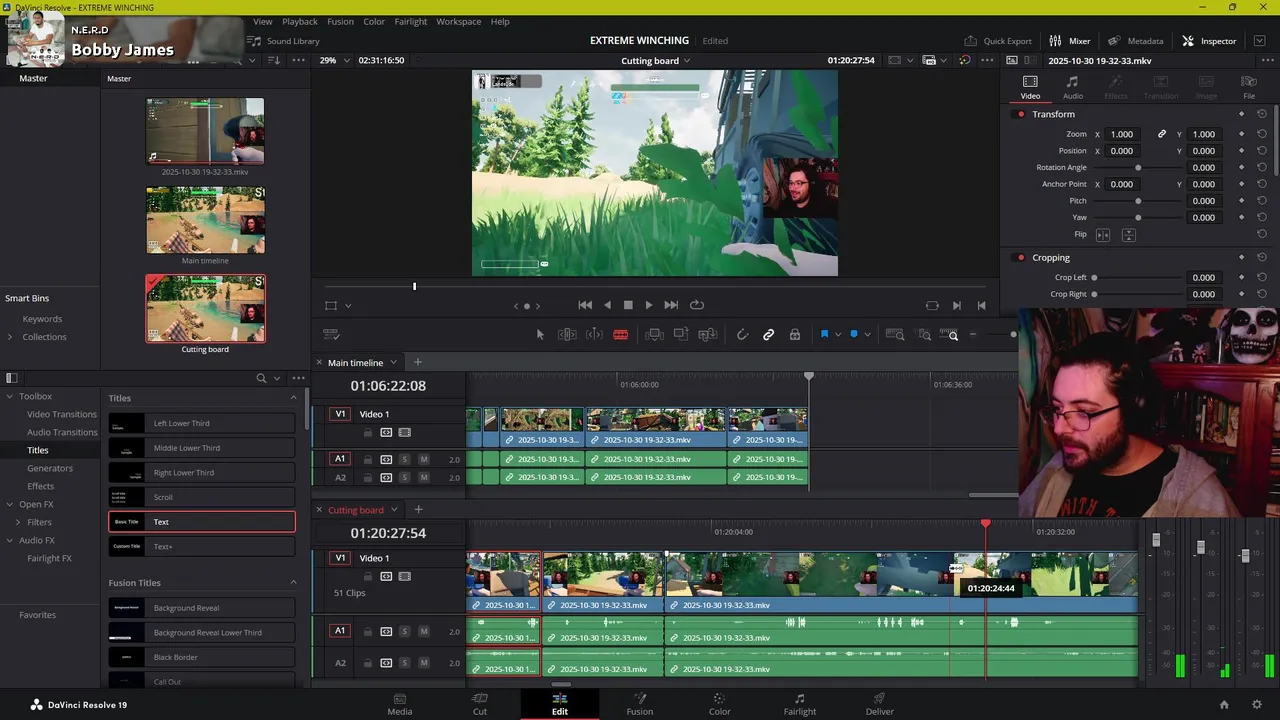
Task: Open the Timeline View Options icon
Action: pyautogui.click(x=331, y=335)
